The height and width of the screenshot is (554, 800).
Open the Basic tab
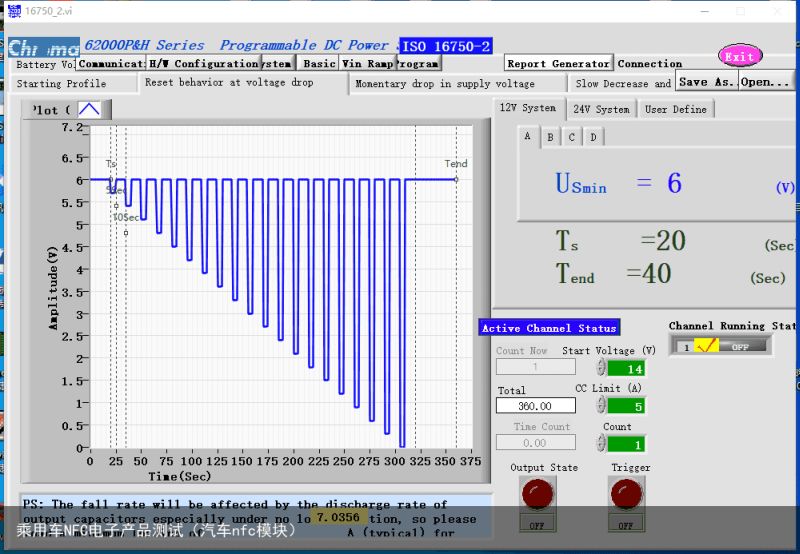click(318, 63)
